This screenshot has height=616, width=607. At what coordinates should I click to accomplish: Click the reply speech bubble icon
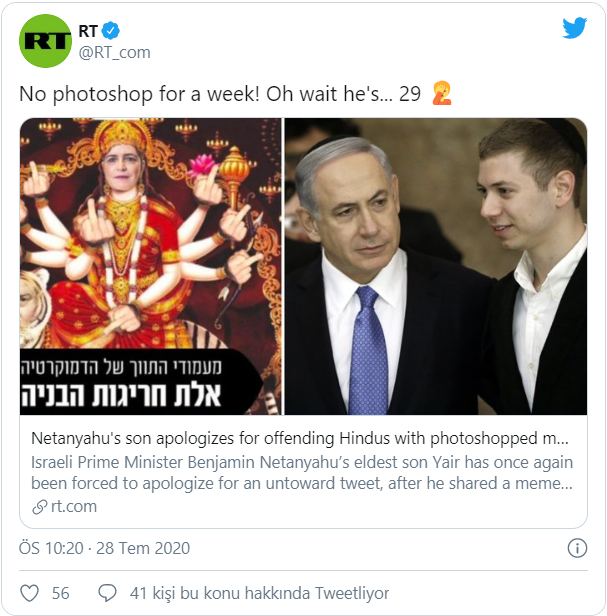pos(107,593)
